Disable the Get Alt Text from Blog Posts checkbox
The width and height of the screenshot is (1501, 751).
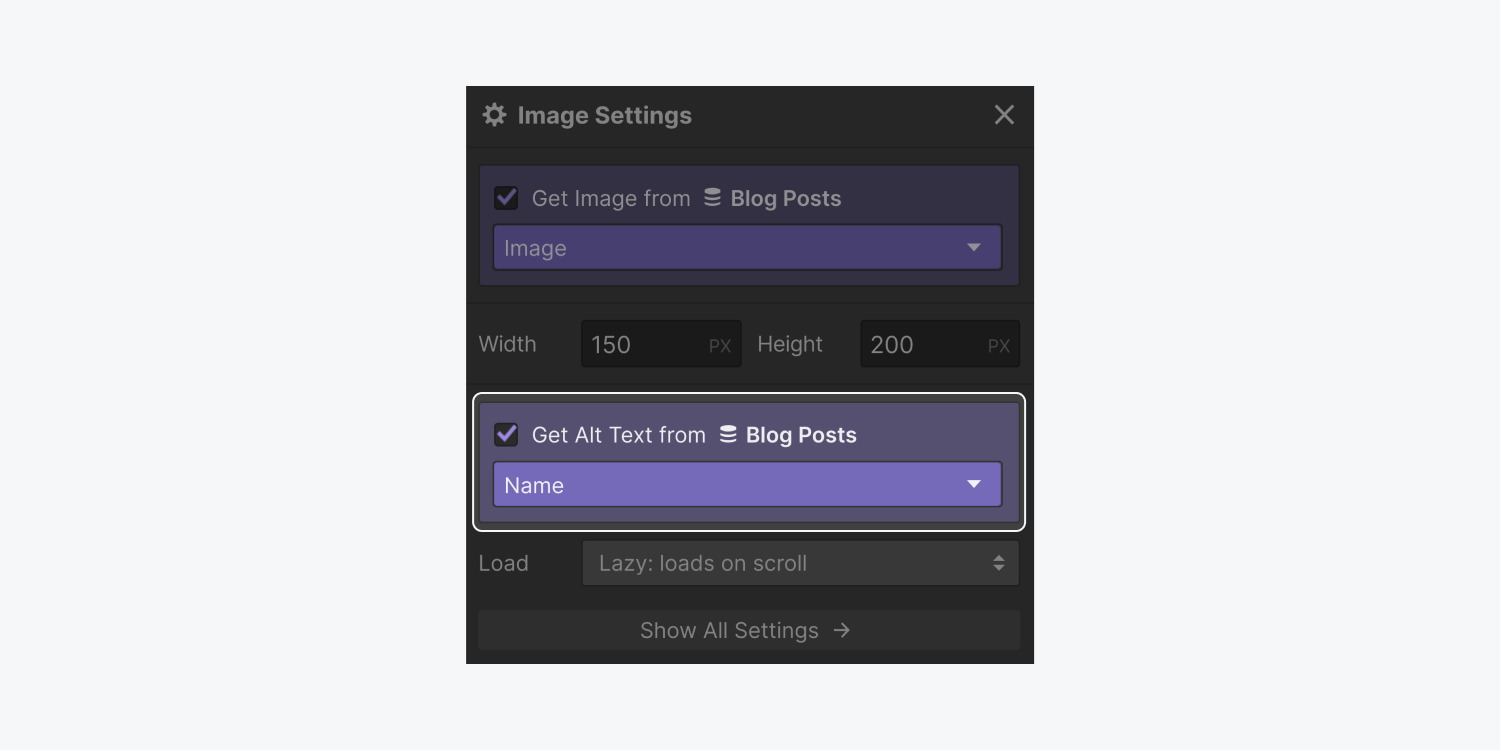(506, 434)
